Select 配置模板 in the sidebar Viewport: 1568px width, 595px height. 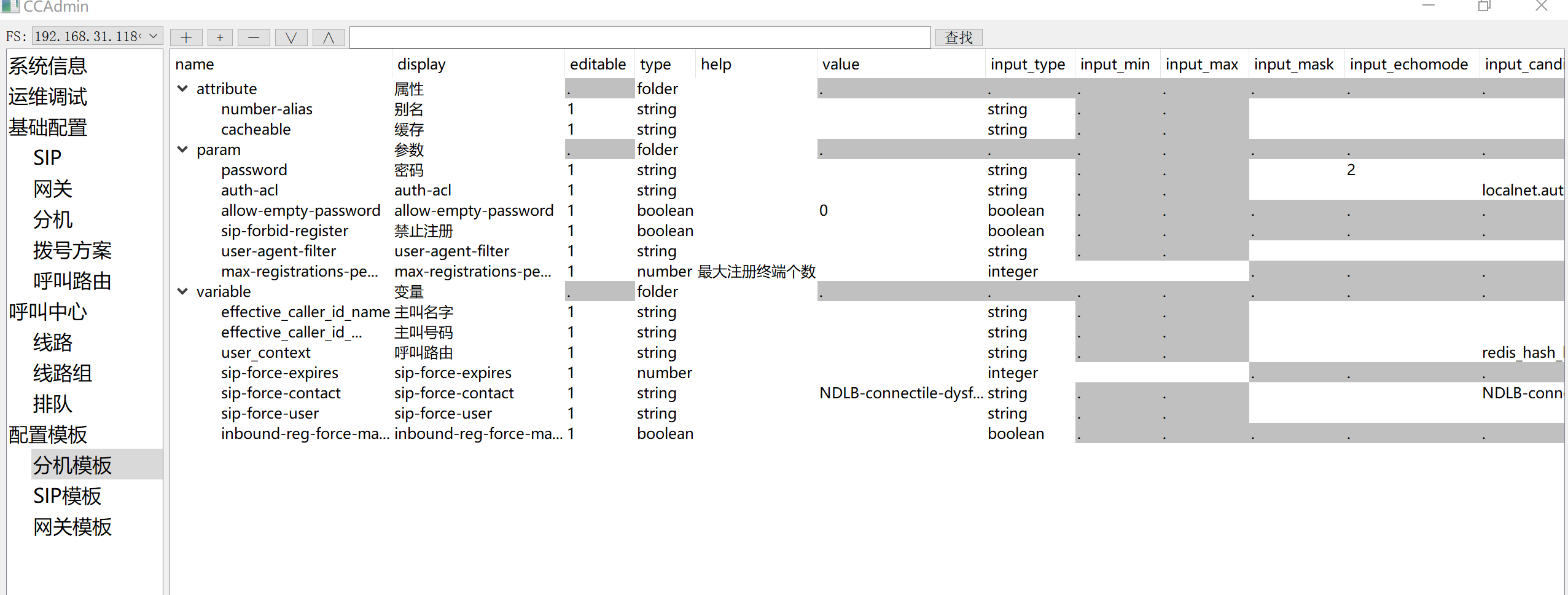[48, 435]
